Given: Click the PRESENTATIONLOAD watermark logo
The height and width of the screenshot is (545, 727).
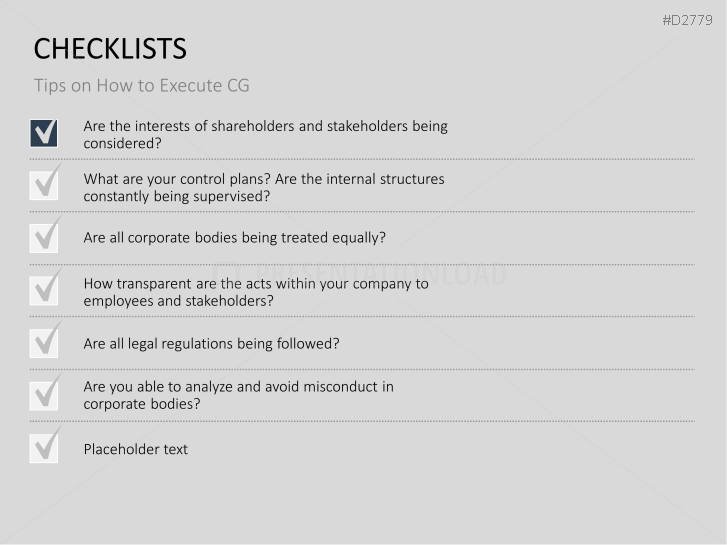Looking at the screenshot, I should click(359, 274).
